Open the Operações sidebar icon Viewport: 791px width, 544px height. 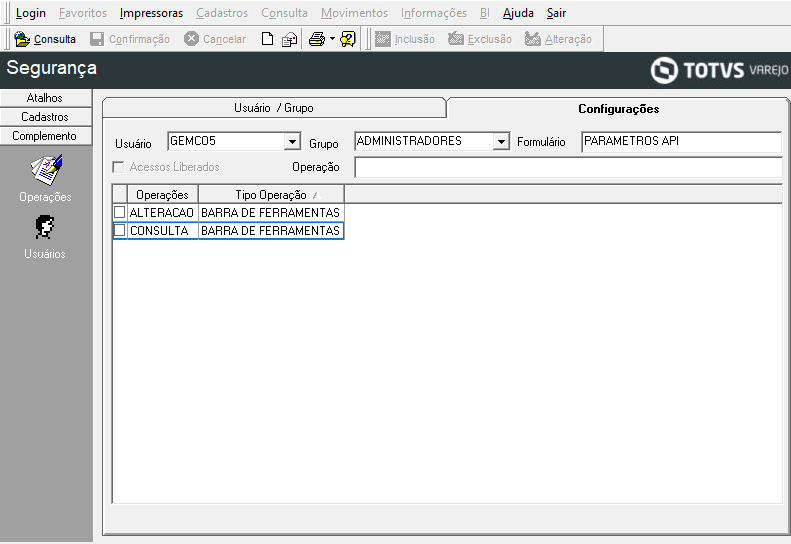click(45, 179)
